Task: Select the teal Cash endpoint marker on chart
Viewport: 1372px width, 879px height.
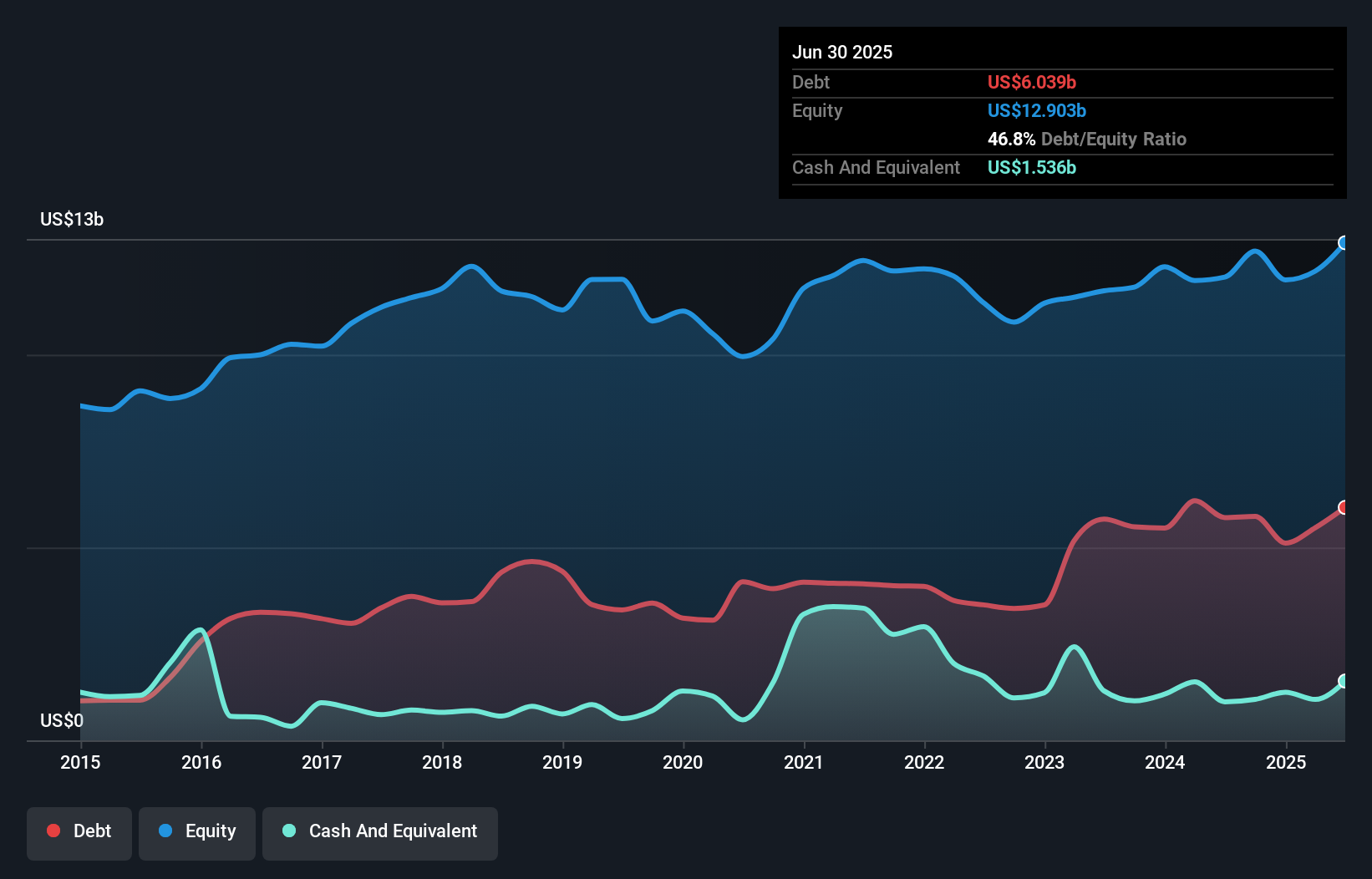Action: point(1344,682)
